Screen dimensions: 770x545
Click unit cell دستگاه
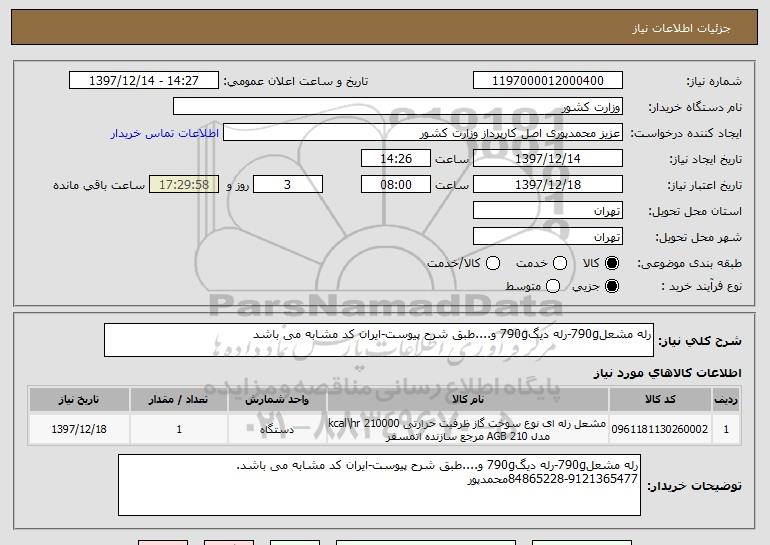coord(277,430)
